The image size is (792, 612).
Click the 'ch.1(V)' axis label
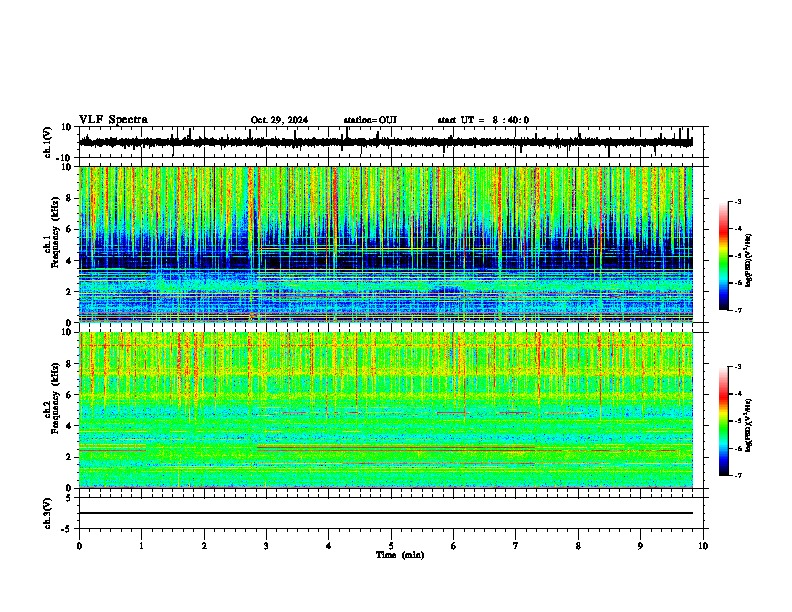[x=48, y=142]
